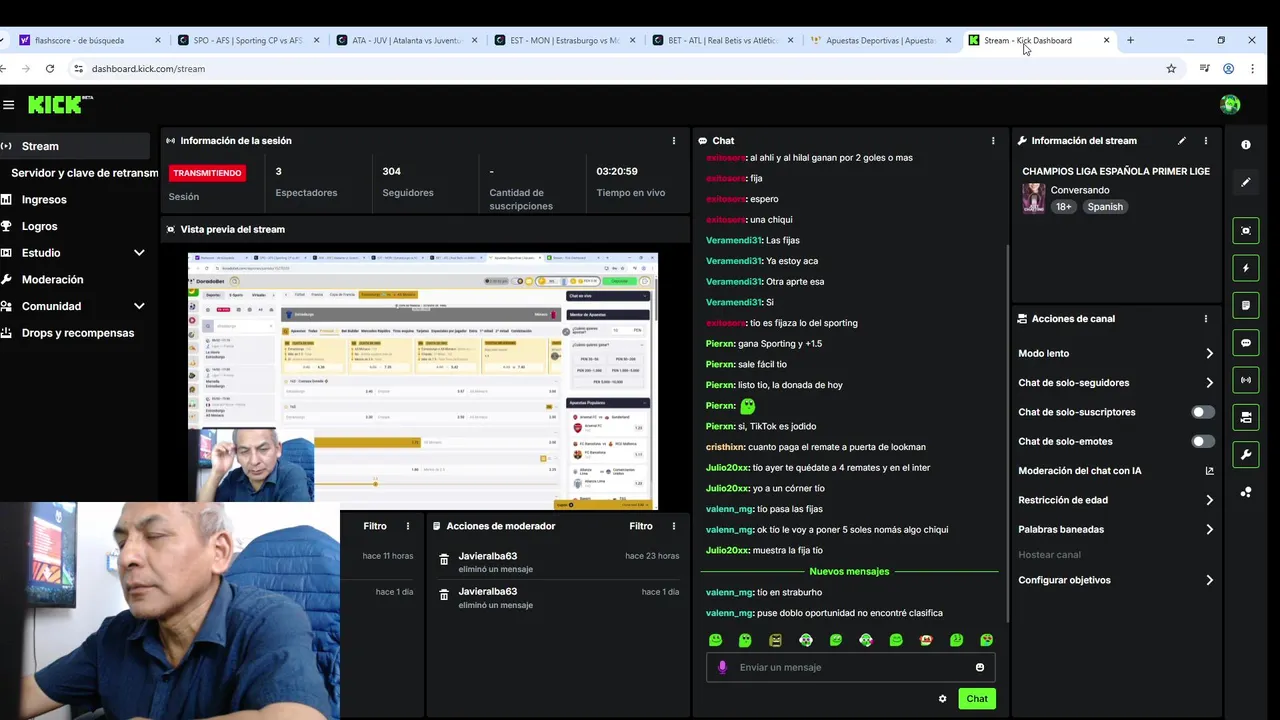Toggle Chat de solo-emotes switch

point(1203,441)
